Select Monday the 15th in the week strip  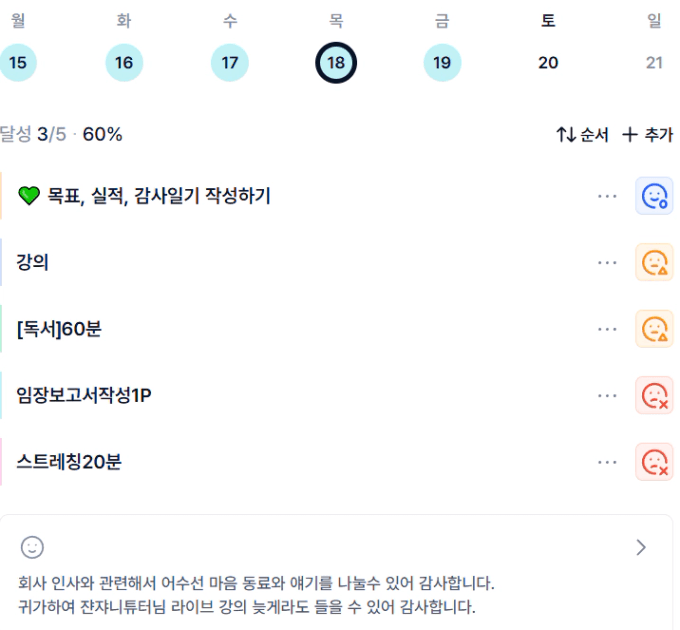coord(18,63)
